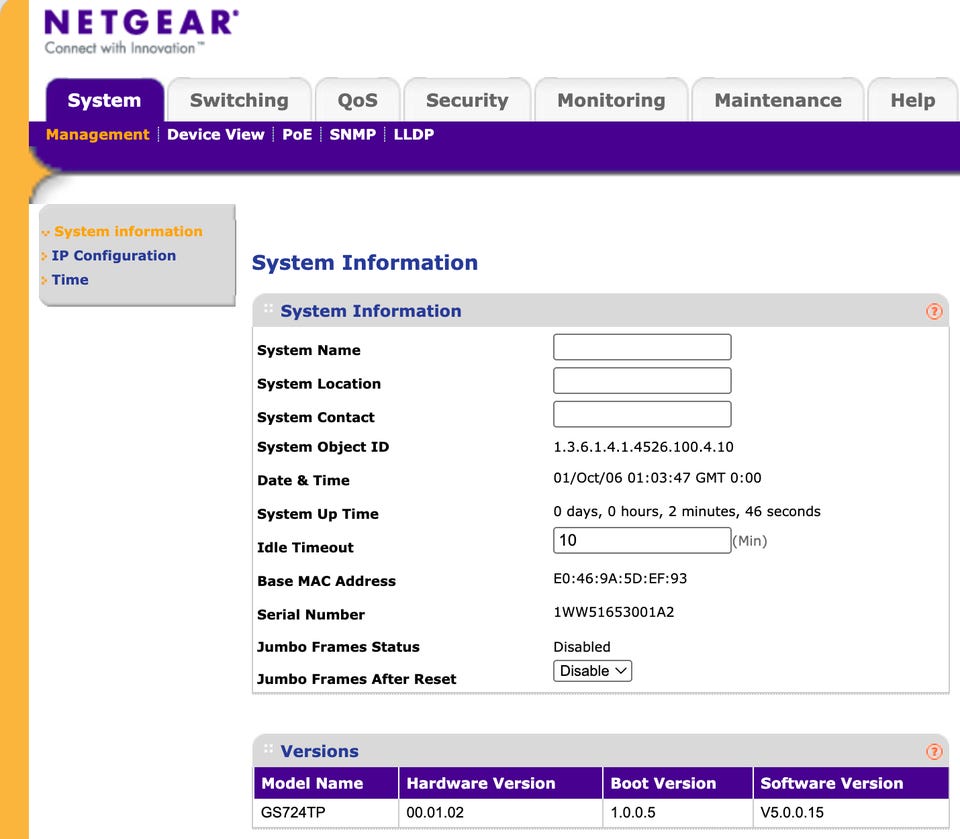Click the NETGEAR logo

tap(141, 31)
